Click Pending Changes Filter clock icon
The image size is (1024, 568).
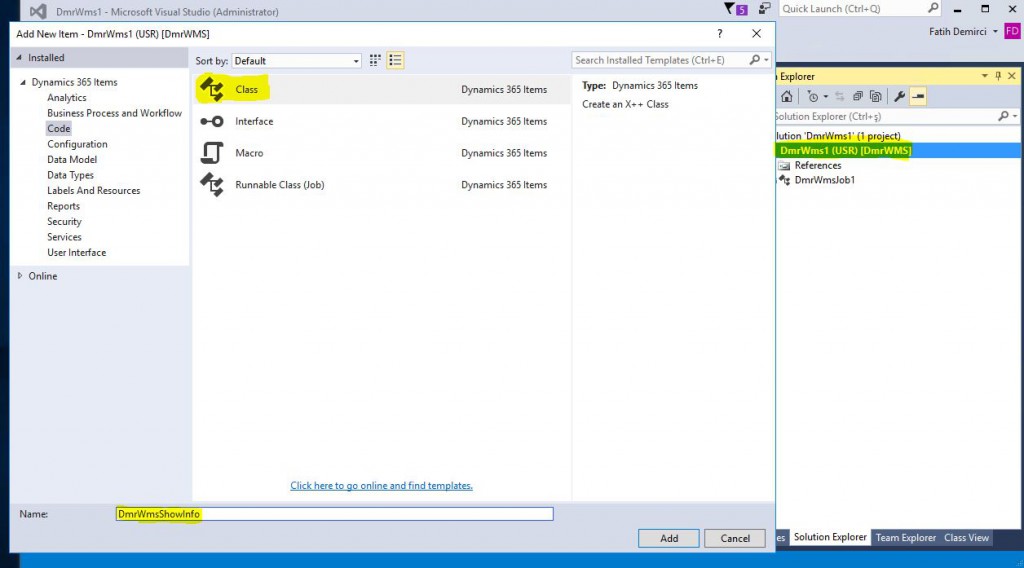coord(813,97)
